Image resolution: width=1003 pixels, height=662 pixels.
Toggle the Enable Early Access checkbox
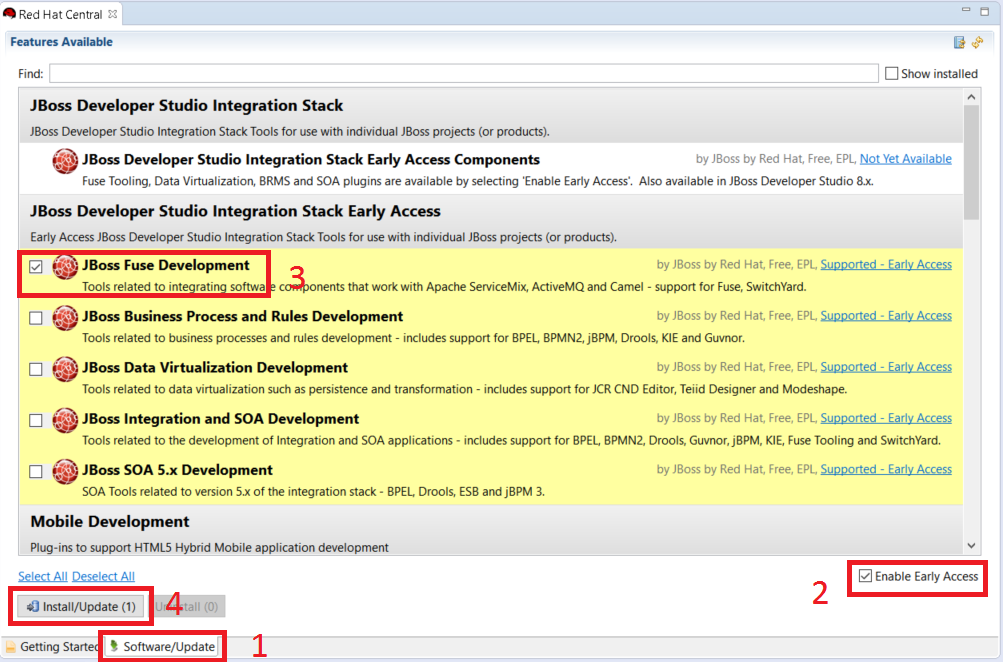pyautogui.click(x=865, y=576)
